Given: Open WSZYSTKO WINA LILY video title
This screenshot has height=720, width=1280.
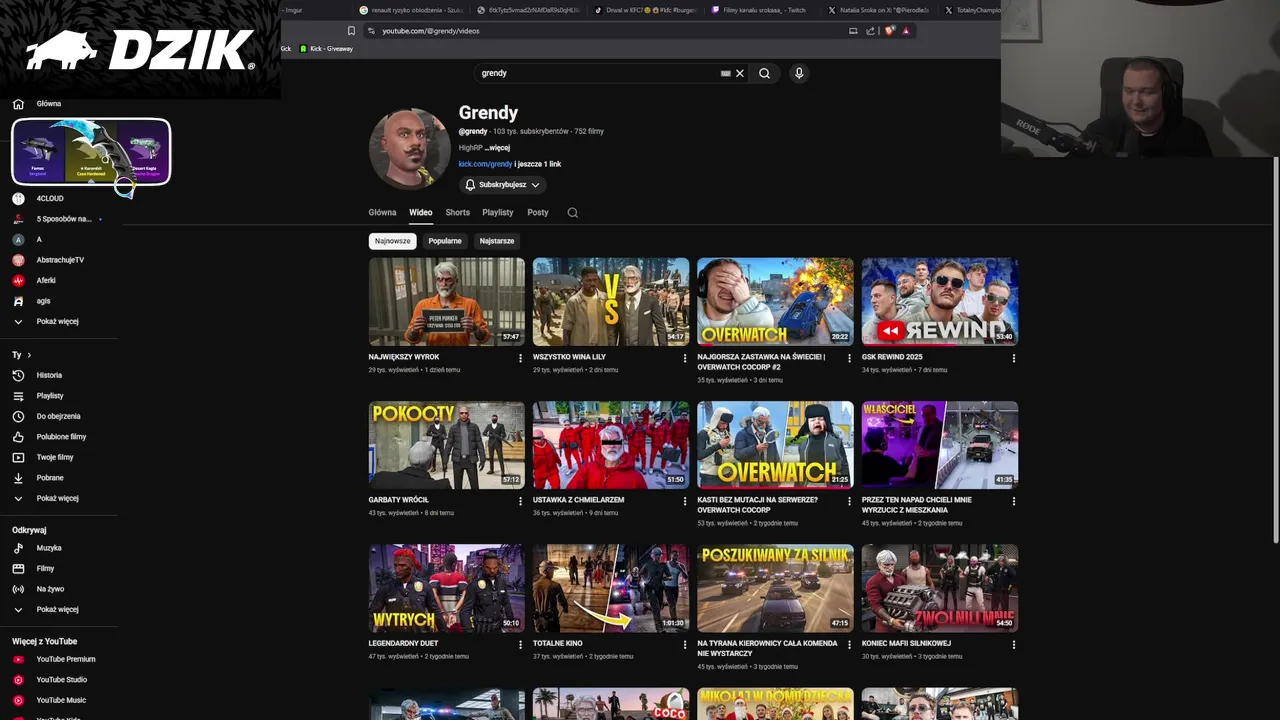Looking at the screenshot, I should point(569,357).
